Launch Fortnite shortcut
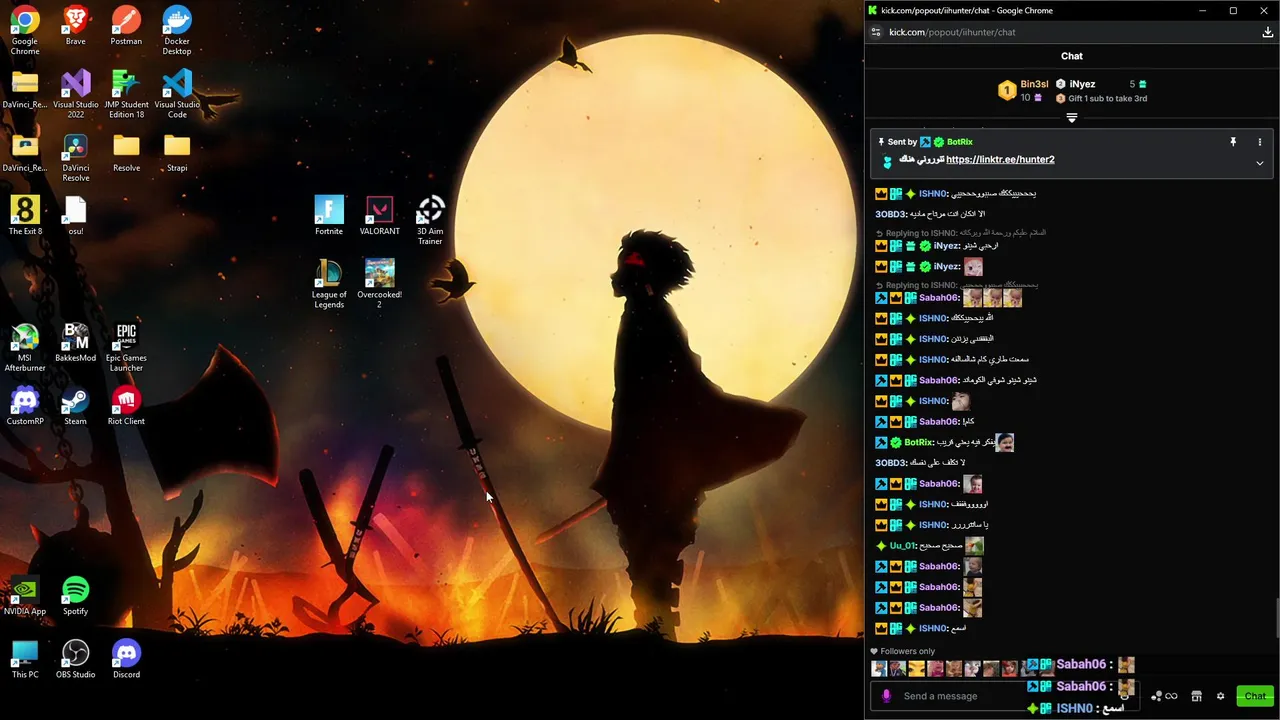This screenshot has width=1280, height=720. [x=329, y=216]
